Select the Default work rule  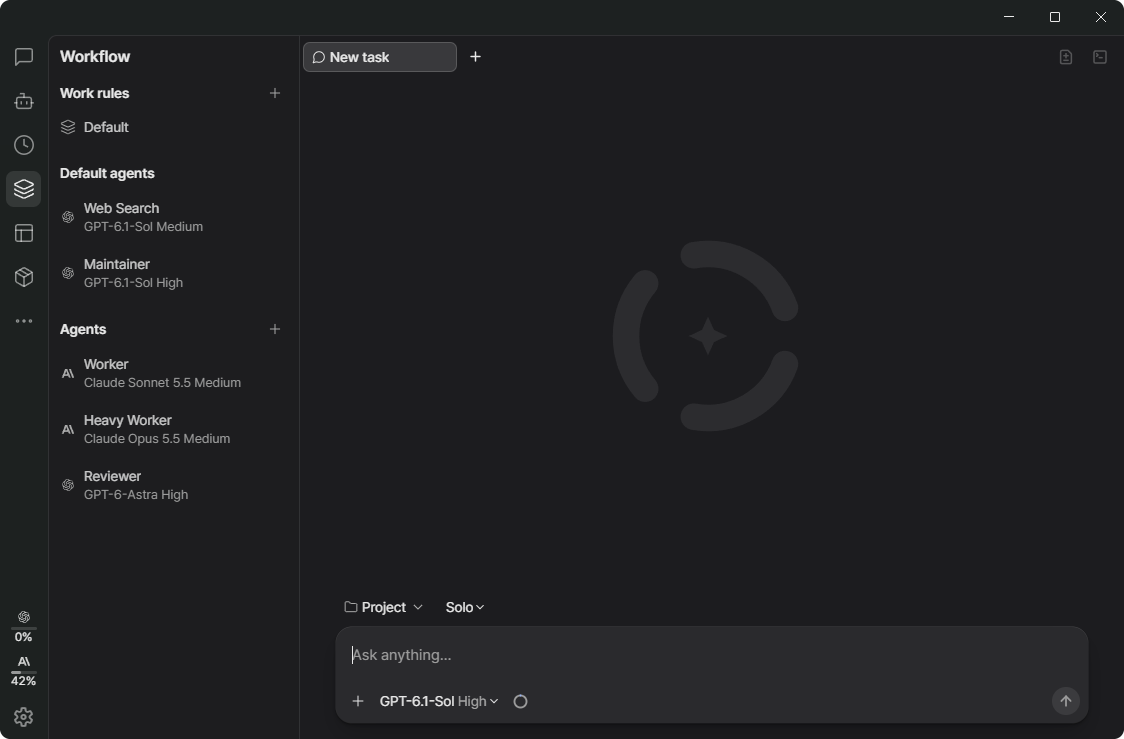(x=173, y=127)
